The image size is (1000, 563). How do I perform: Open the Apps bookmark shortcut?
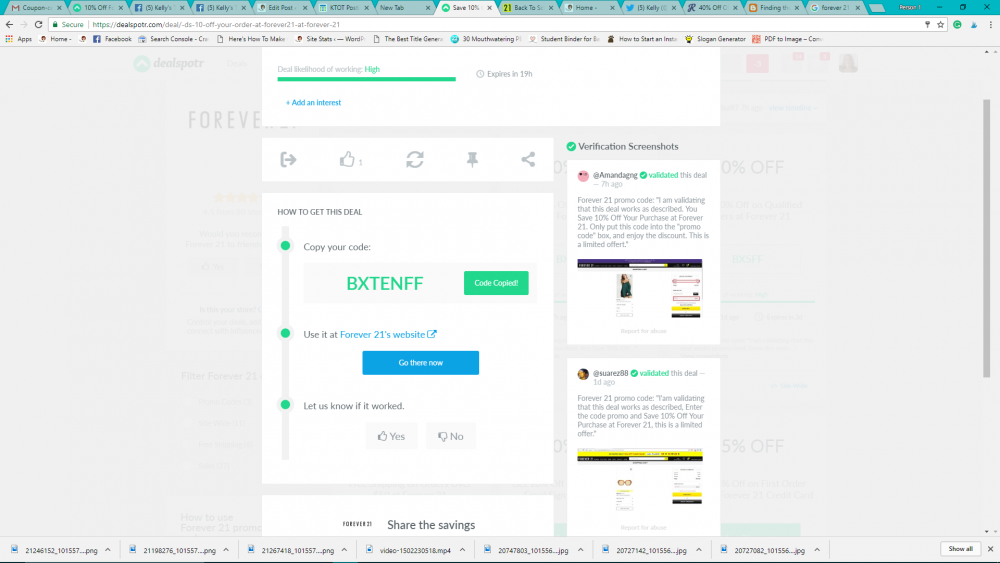(x=18, y=39)
